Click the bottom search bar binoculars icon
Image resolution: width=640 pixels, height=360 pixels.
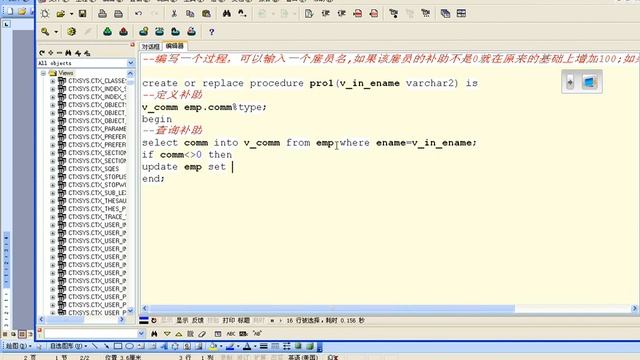pos(154,334)
